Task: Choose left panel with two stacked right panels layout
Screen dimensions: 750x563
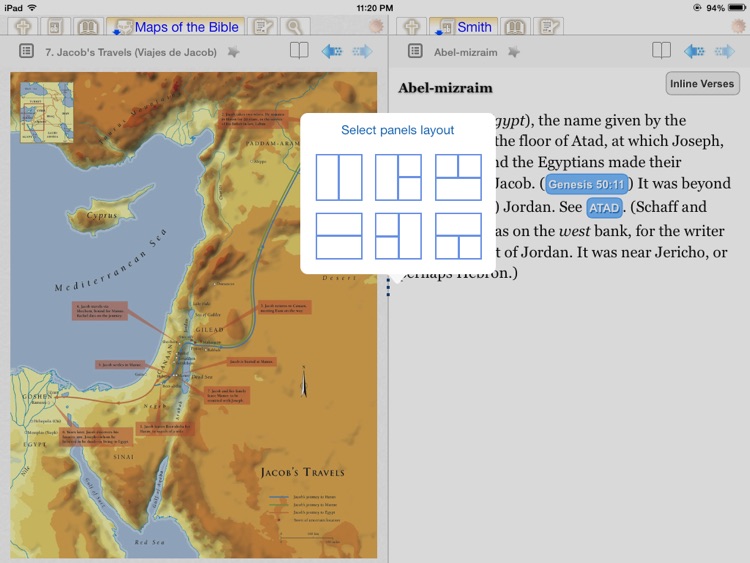Action: point(398,177)
